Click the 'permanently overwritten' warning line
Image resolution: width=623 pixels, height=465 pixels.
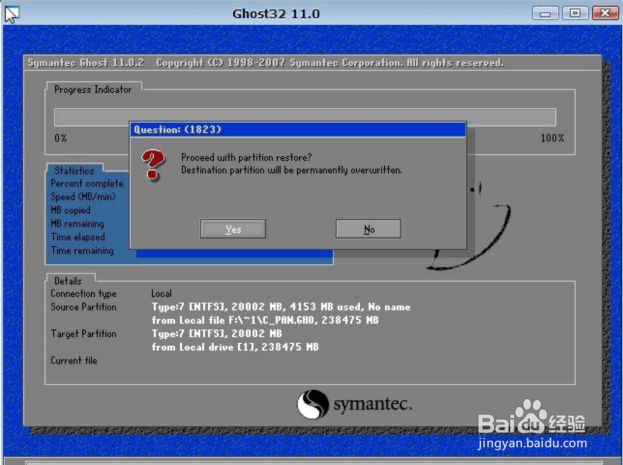(x=292, y=170)
